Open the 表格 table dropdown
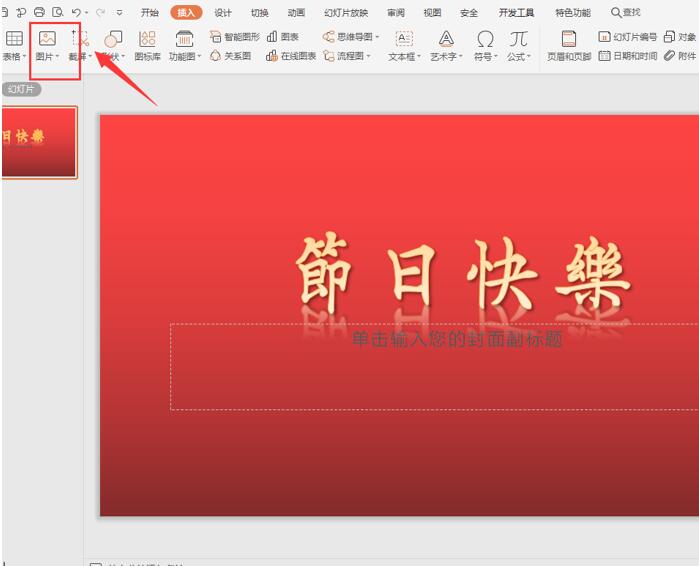This screenshot has height=566, width=699. pyautogui.click(x=14, y=57)
